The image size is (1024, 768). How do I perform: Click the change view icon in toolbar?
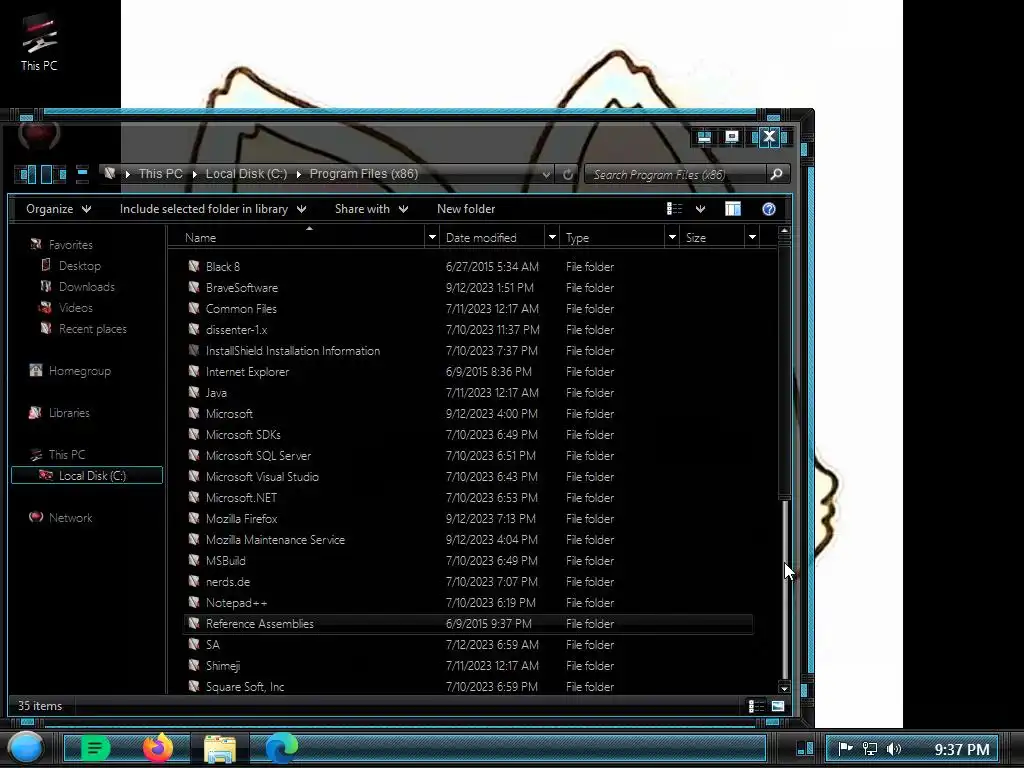click(x=674, y=209)
